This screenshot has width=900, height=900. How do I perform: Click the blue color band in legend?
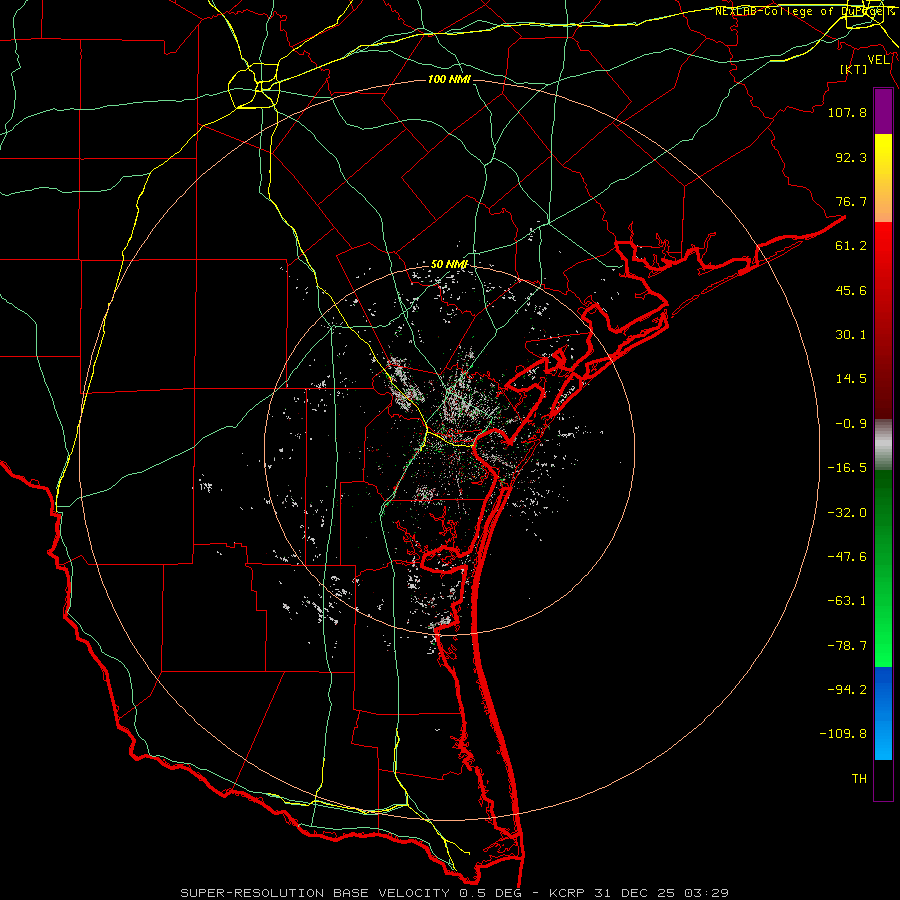tap(883, 713)
